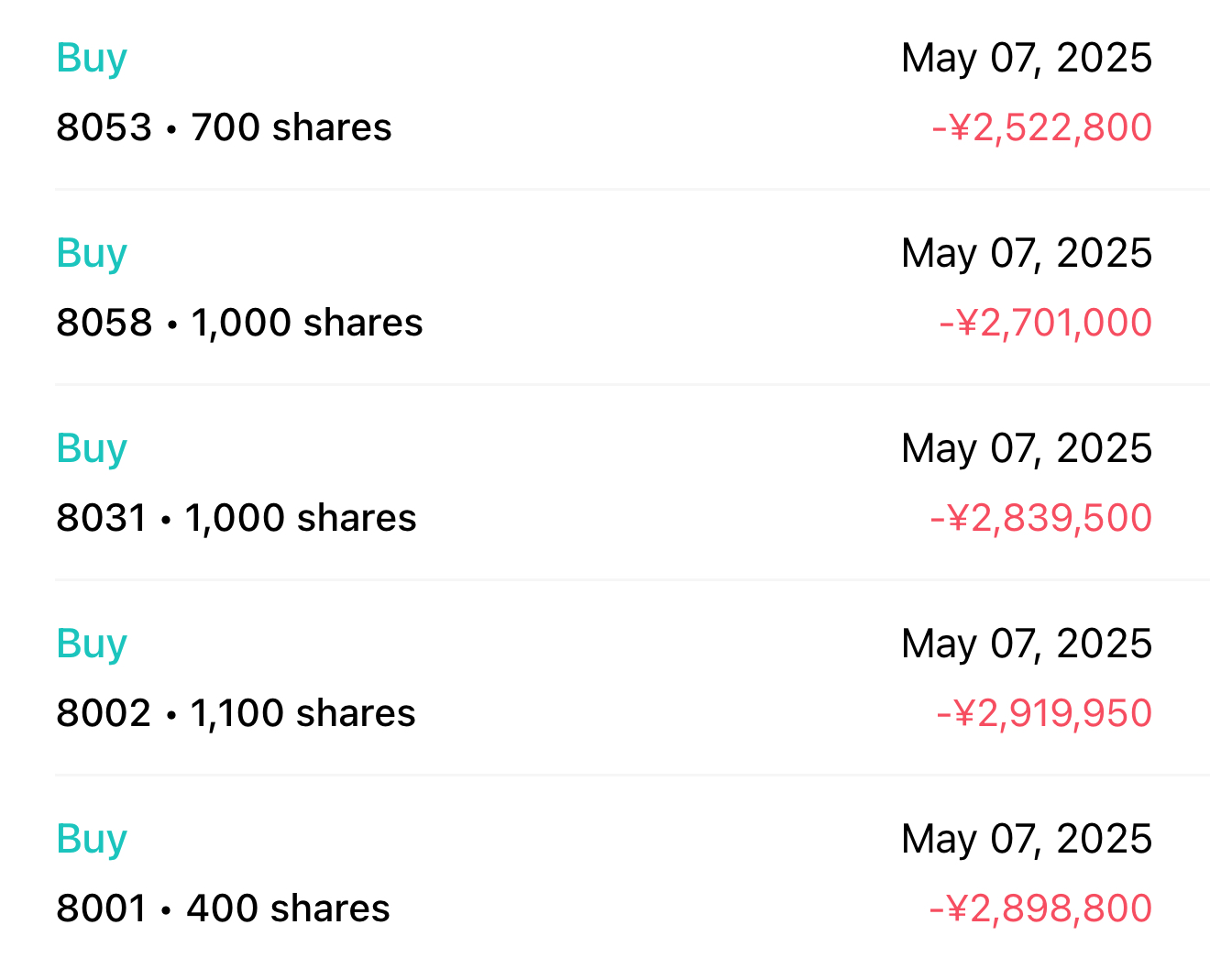This screenshot has width=1210, height=980.
Task: Tap the -¥2,919,950 amount
Action: click(1044, 713)
